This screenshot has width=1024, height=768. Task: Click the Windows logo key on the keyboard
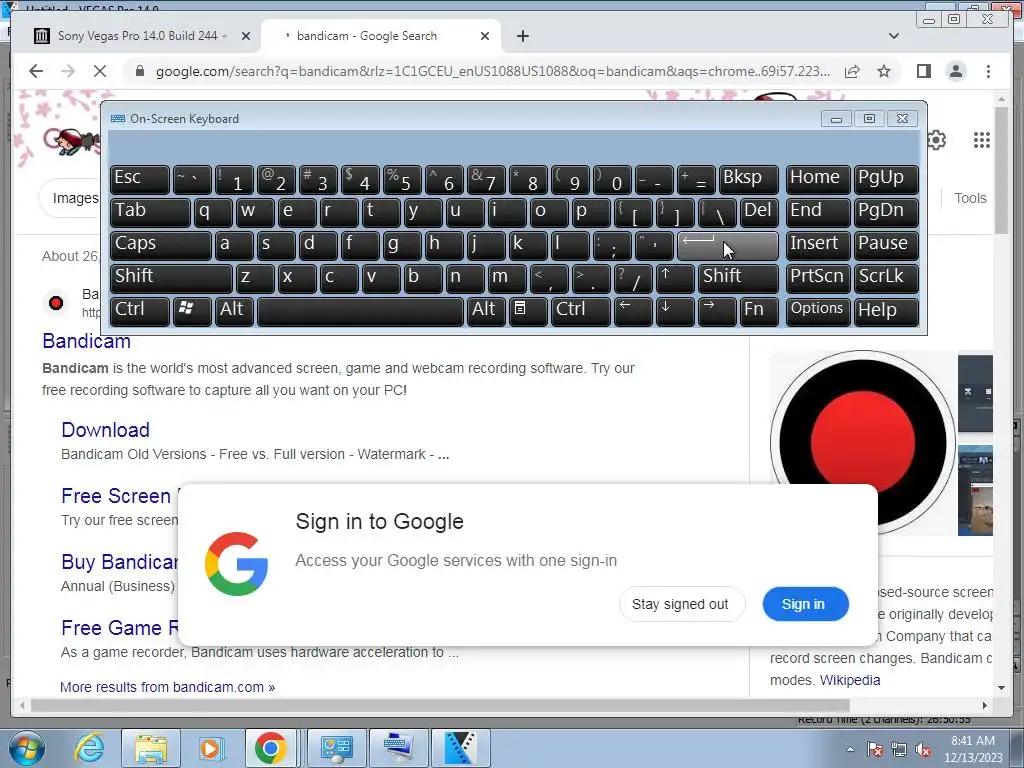[x=192, y=310]
